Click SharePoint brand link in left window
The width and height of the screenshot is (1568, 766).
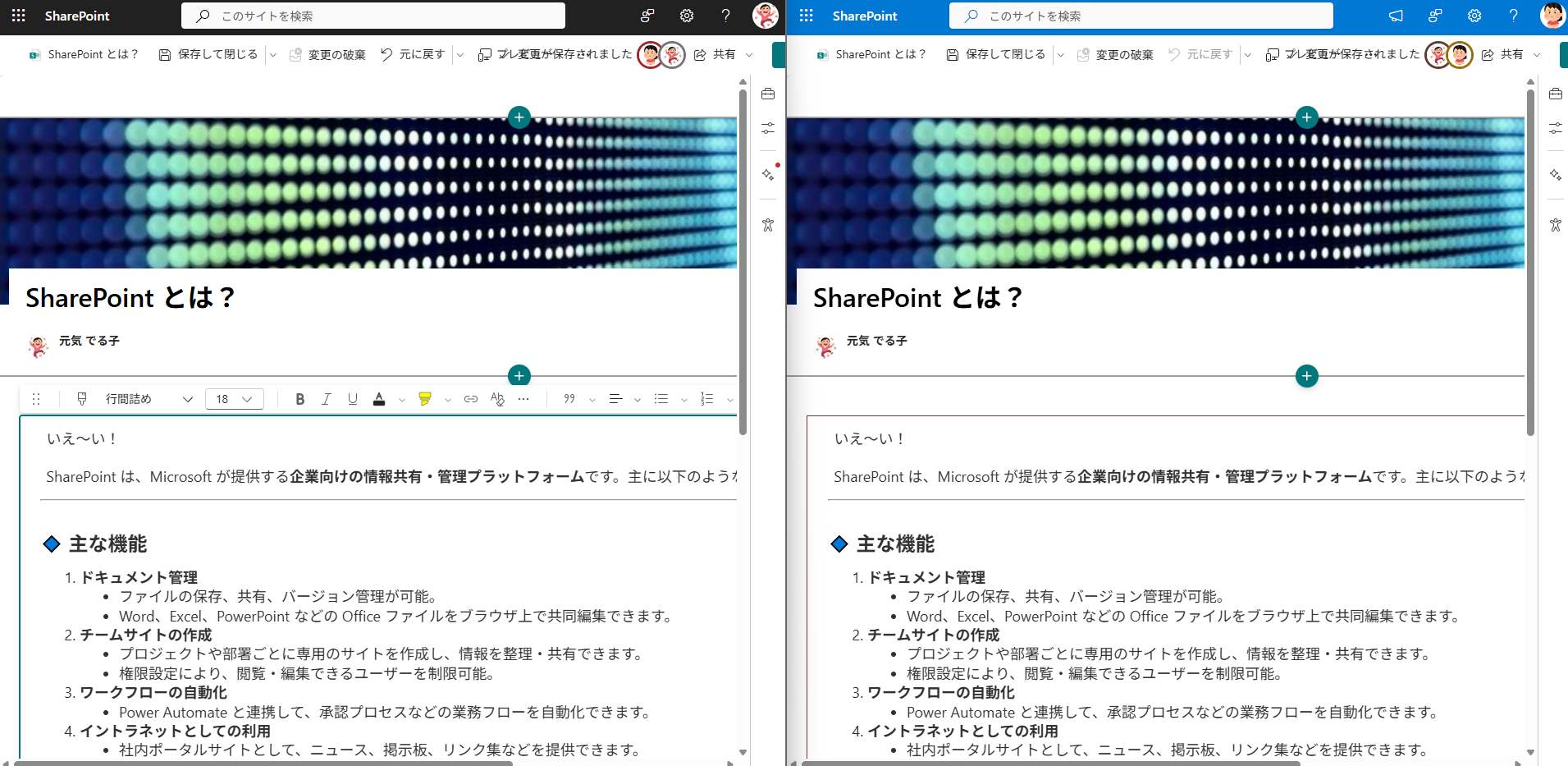77,16
